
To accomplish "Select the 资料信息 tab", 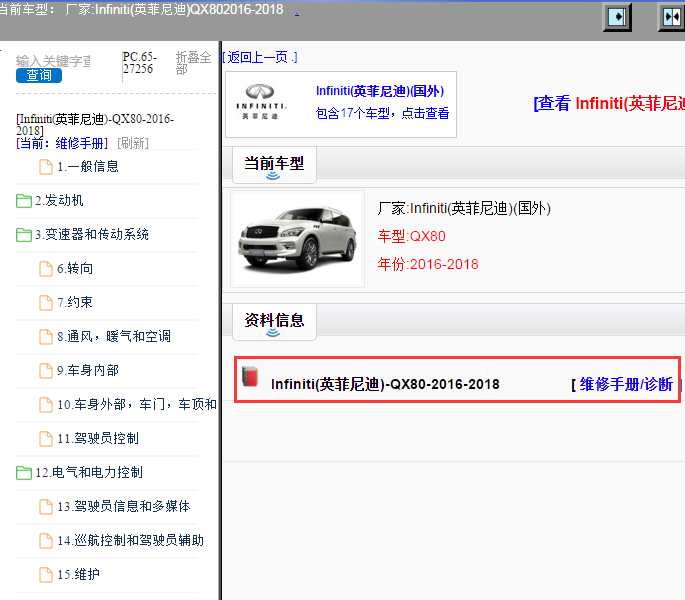I will 274,322.
